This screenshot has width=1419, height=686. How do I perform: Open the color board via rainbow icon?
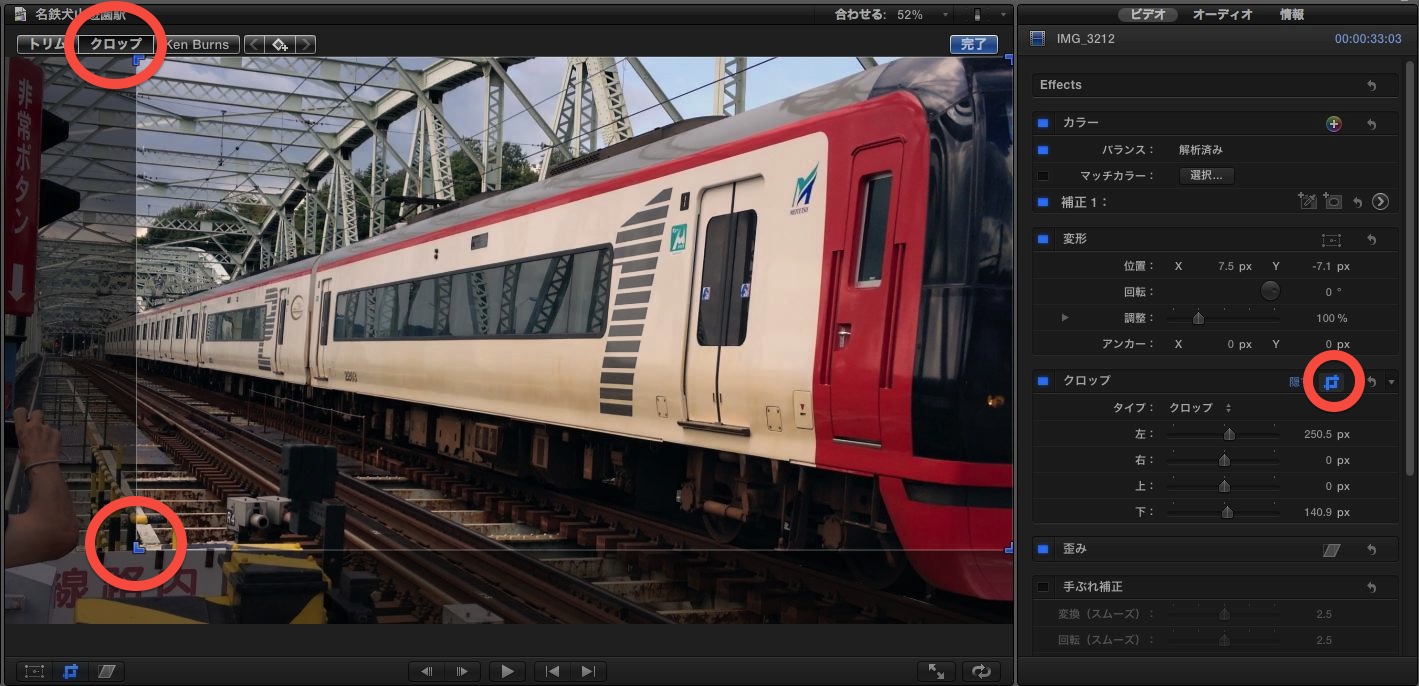click(x=1333, y=124)
